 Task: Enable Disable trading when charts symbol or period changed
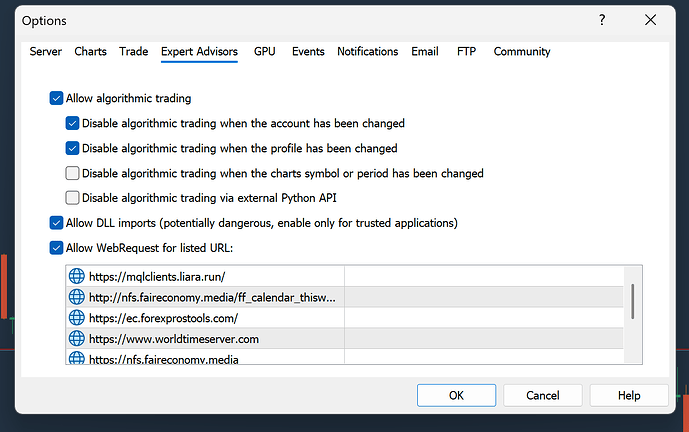click(x=72, y=173)
